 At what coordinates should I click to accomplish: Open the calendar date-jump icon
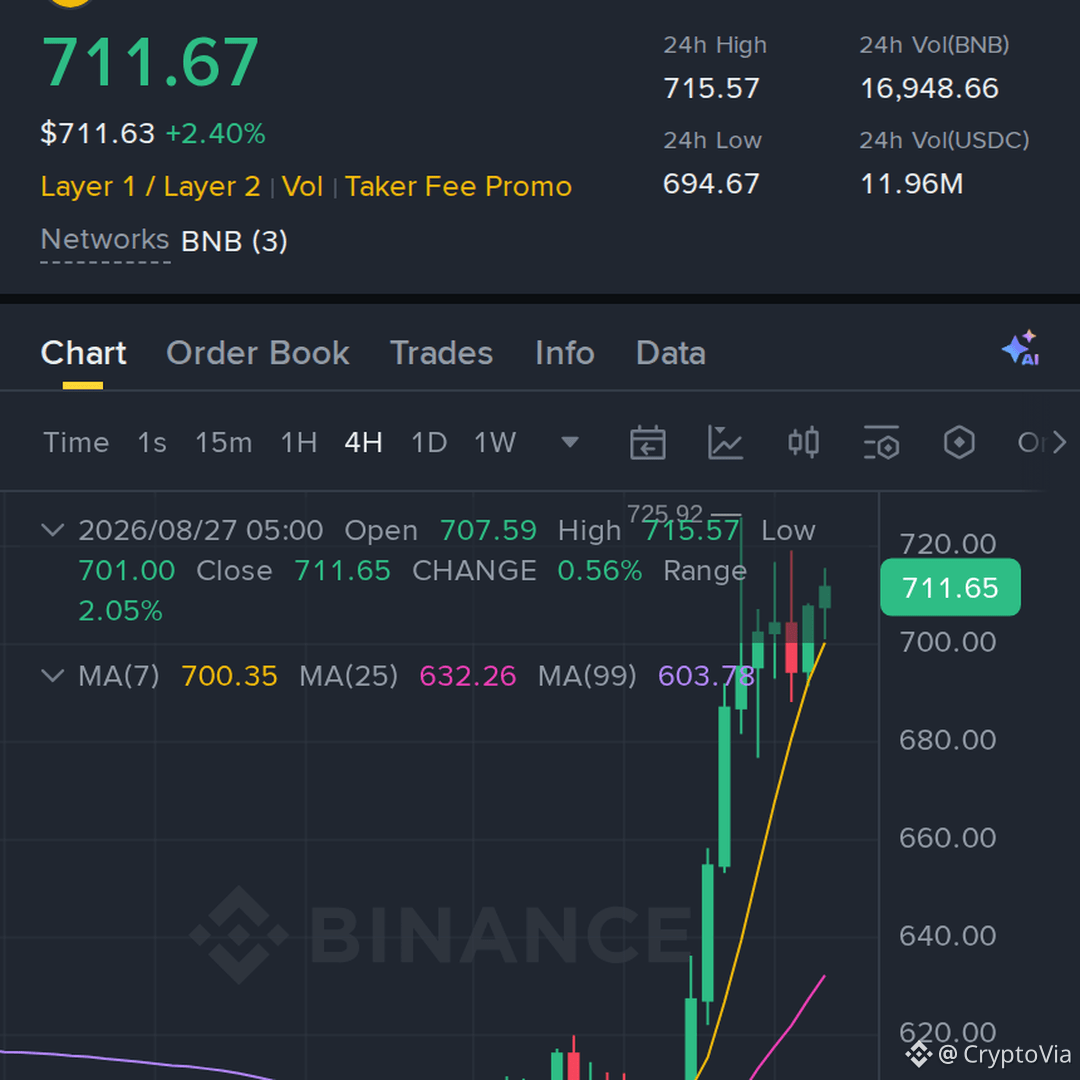[647, 442]
